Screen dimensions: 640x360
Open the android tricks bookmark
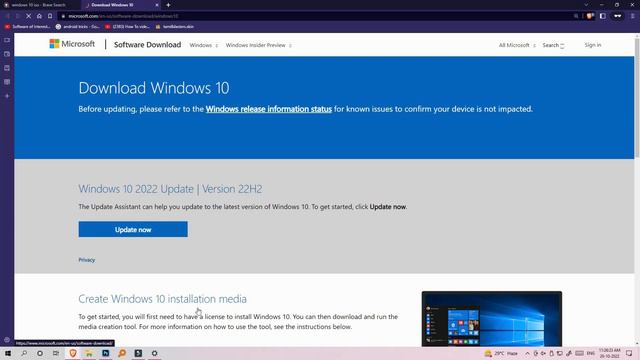pos(78,27)
